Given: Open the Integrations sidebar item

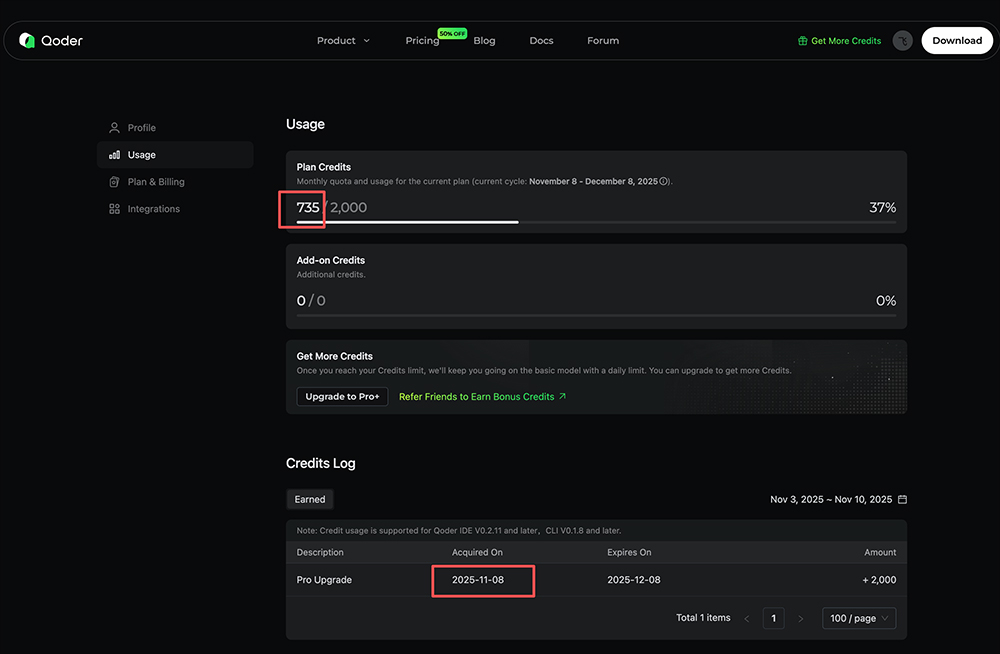Looking at the screenshot, I should click(x=153, y=209).
